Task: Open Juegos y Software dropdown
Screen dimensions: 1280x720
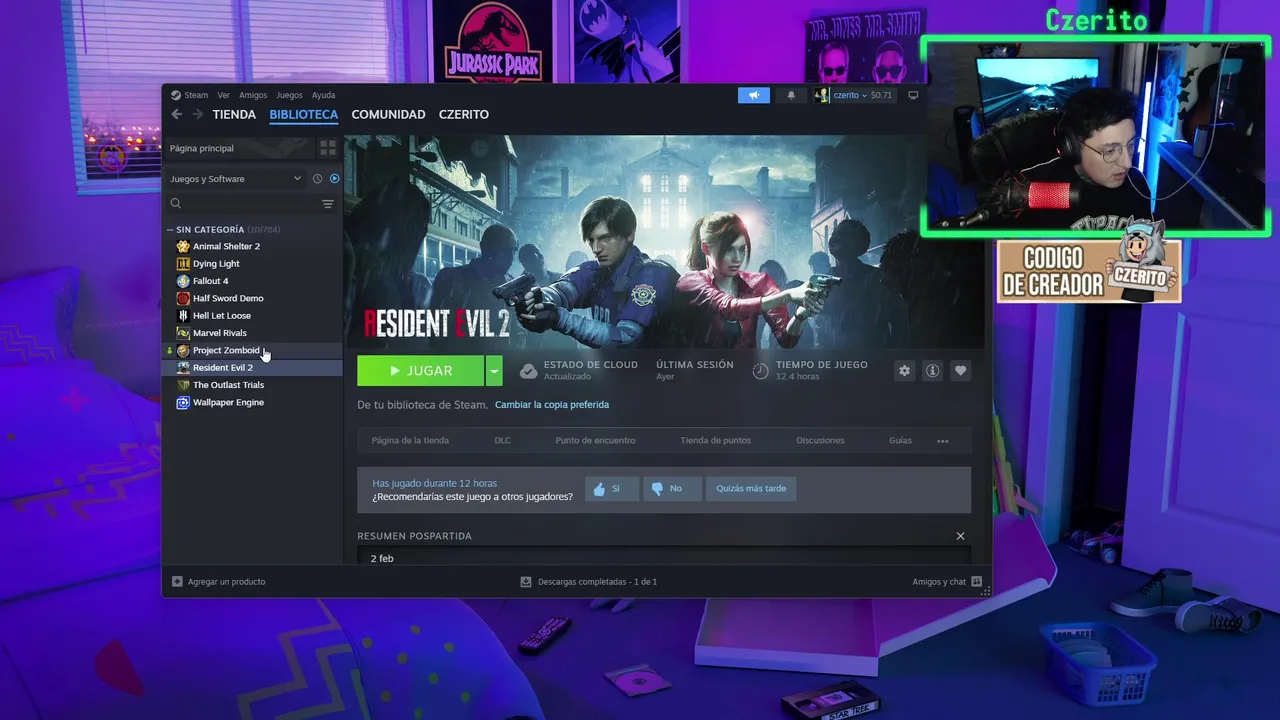Action: (x=236, y=179)
